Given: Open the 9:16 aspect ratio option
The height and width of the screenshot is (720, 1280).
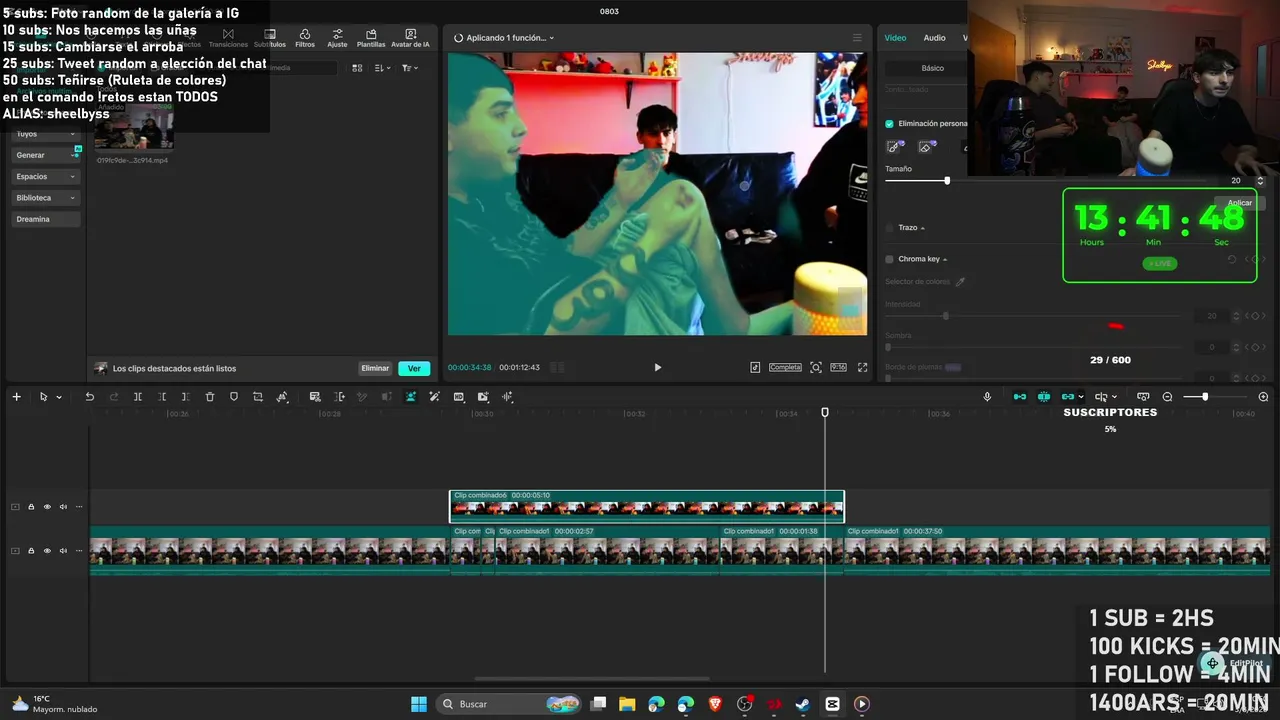Looking at the screenshot, I should pos(838,367).
